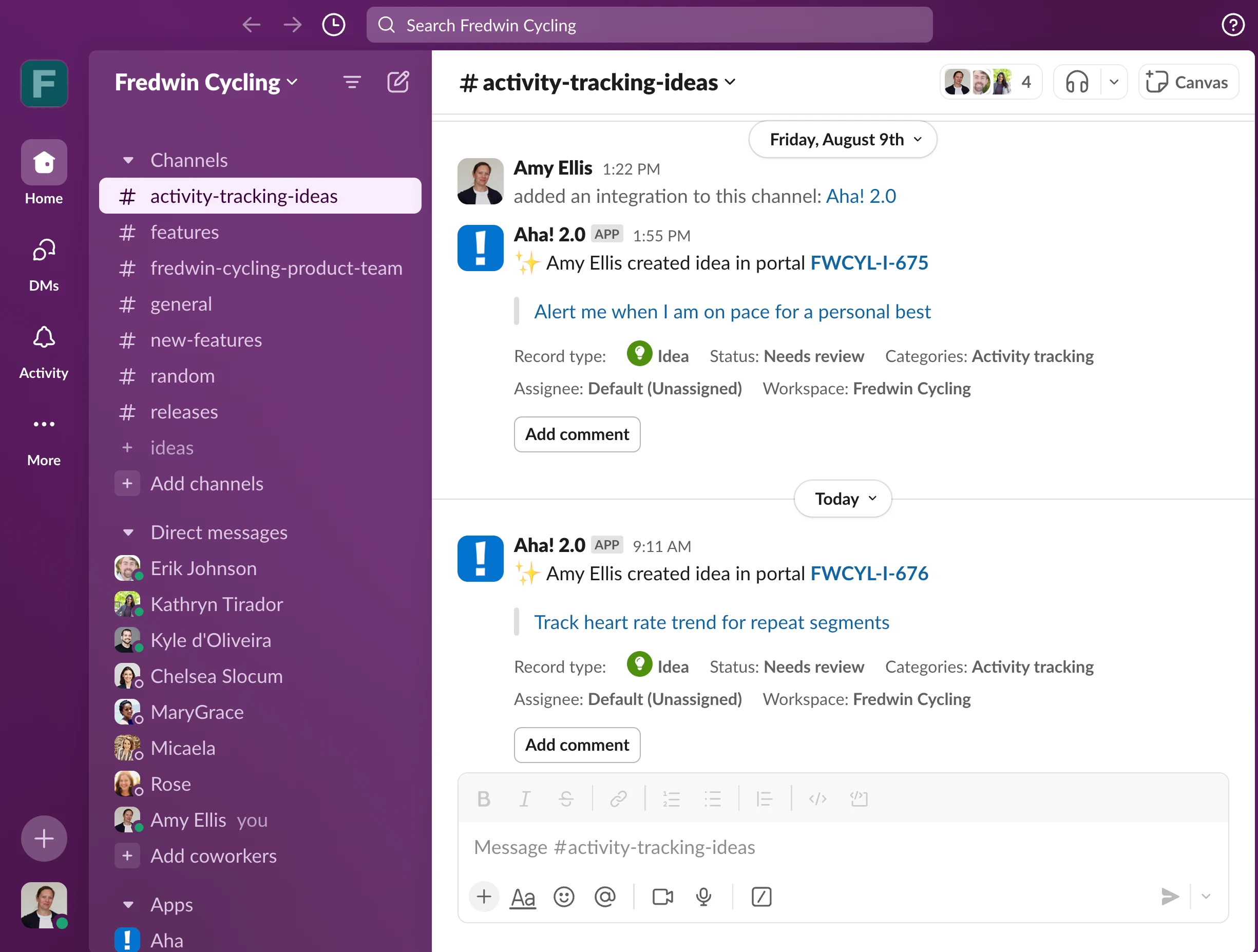Click the emoji picker icon
This screenshot has height=952, width=1258.
(564, 897)
